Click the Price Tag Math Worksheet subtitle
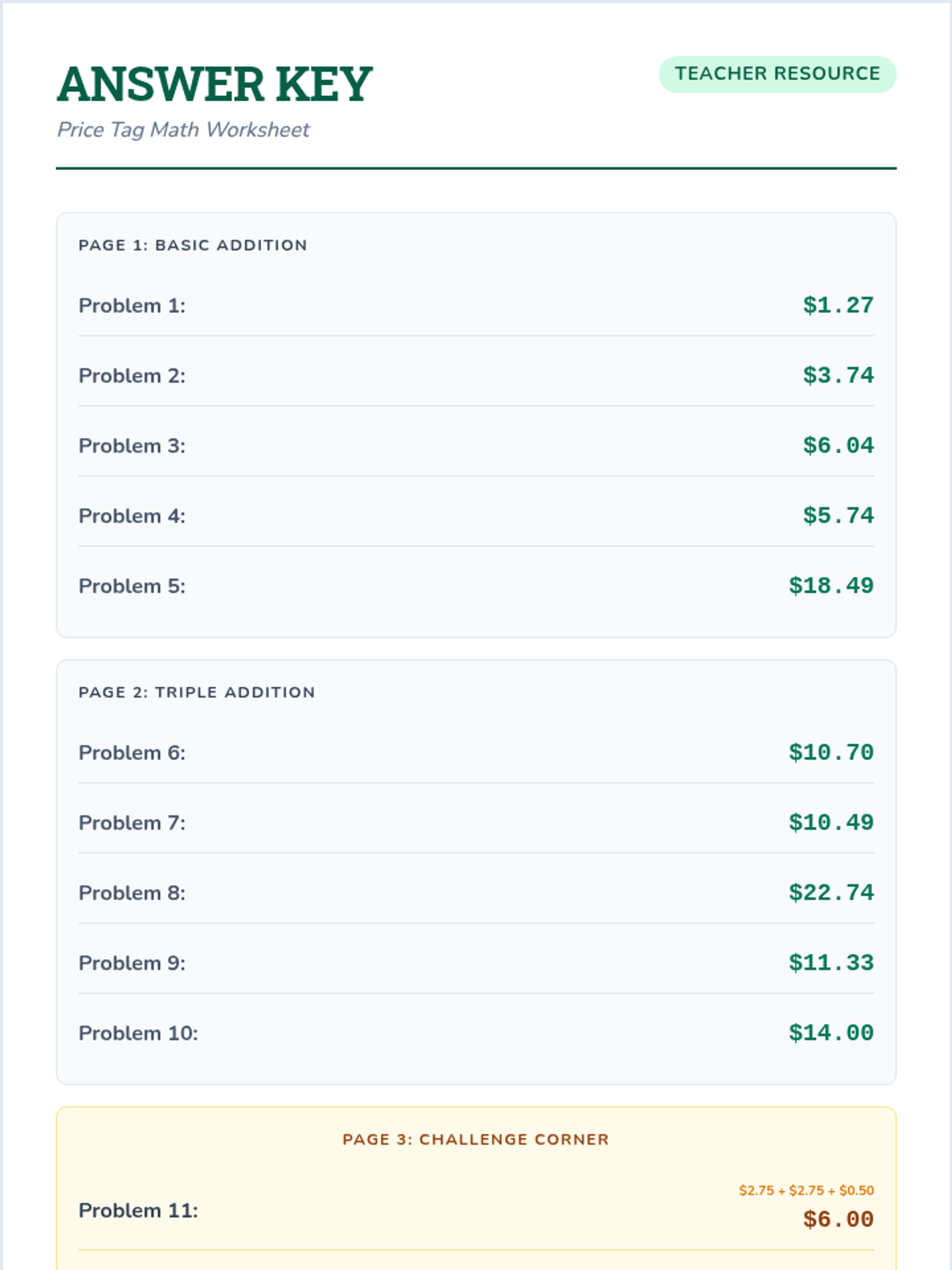Image resolution: width=952 pixels, height=1270 pixels. pos(183,130)
